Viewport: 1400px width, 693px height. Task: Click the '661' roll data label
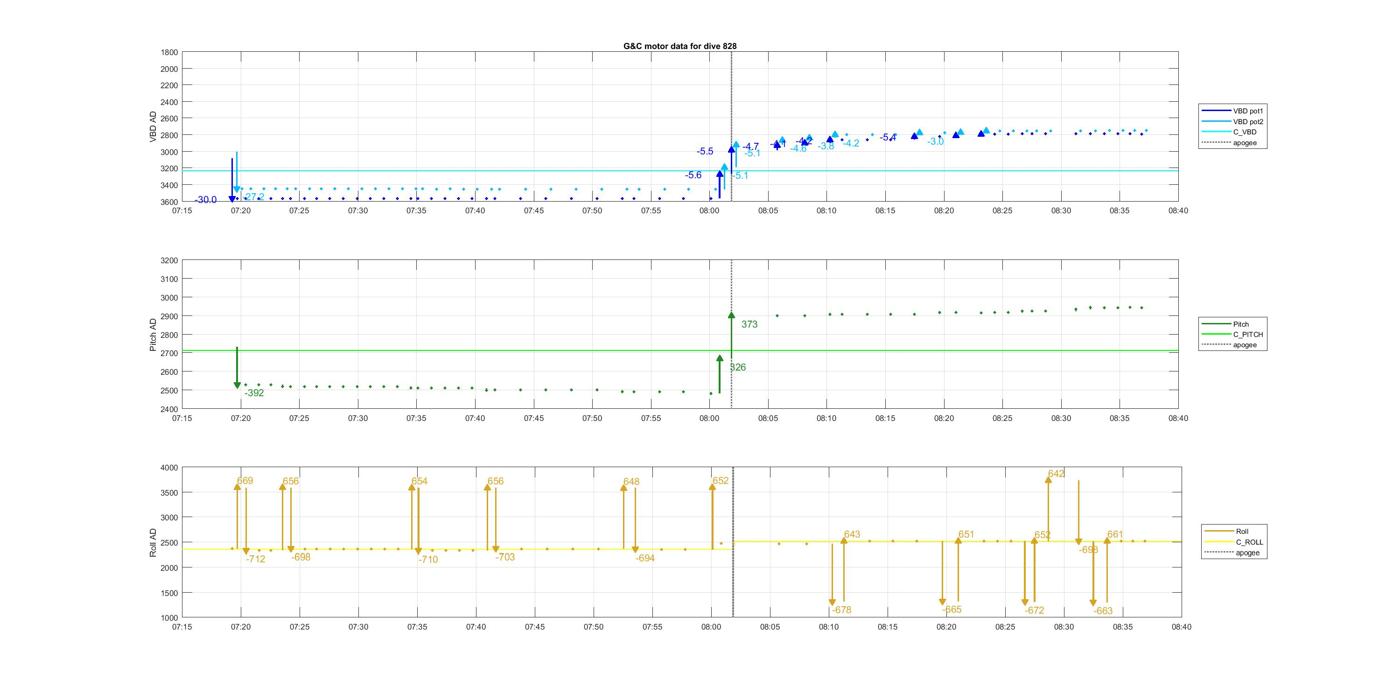point(1115,534)
